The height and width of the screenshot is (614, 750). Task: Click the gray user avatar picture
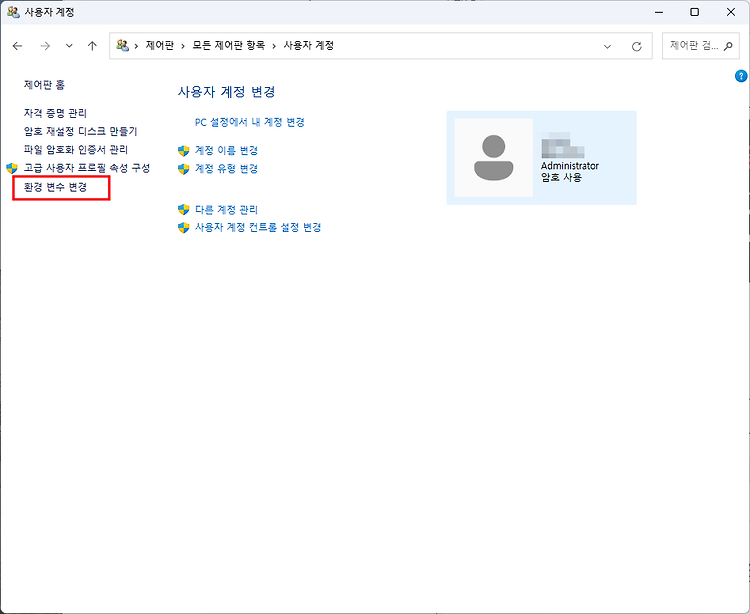tap(494, 158)
